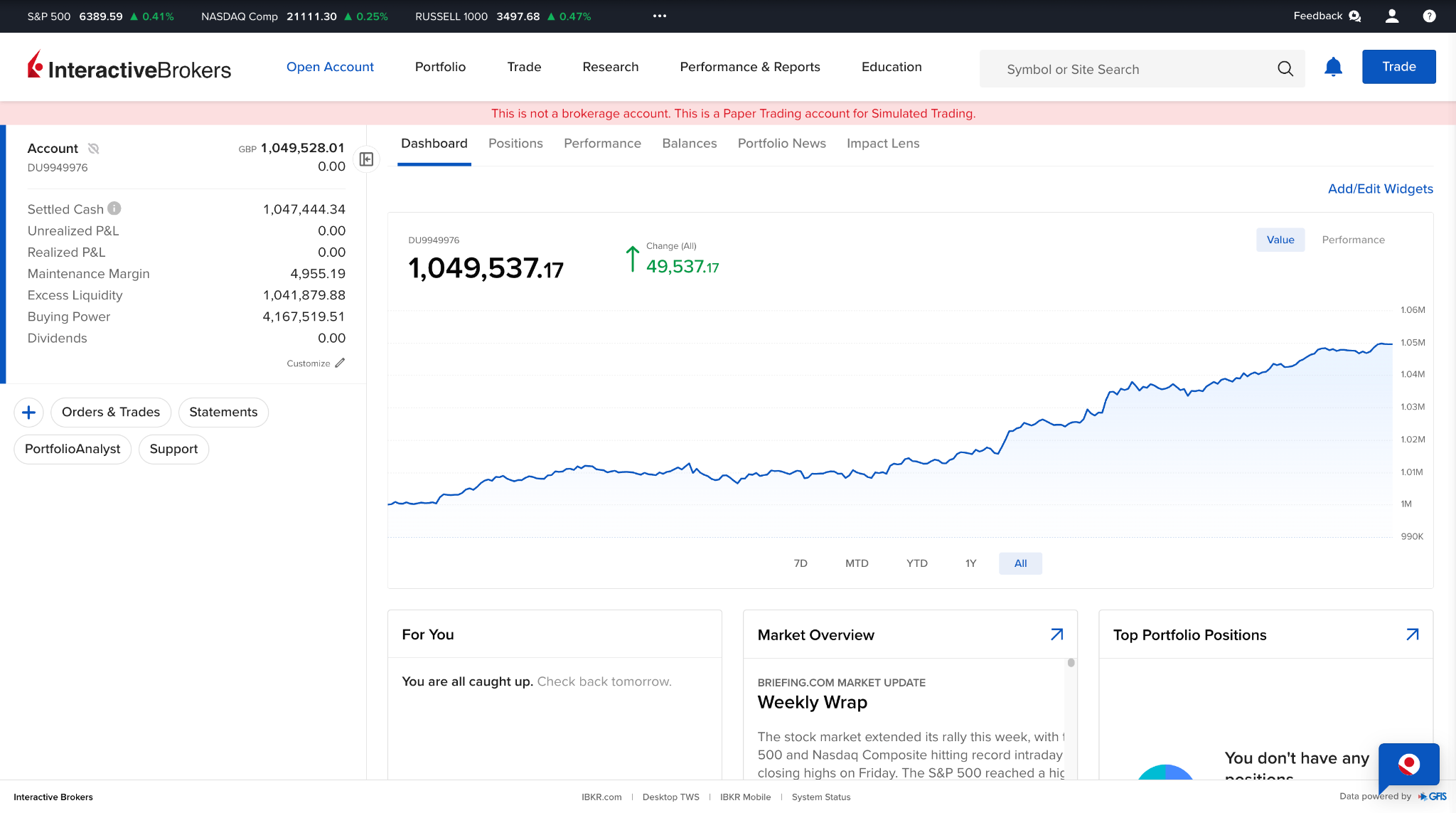Open the Portfolio menu

[x=440, y=67]
